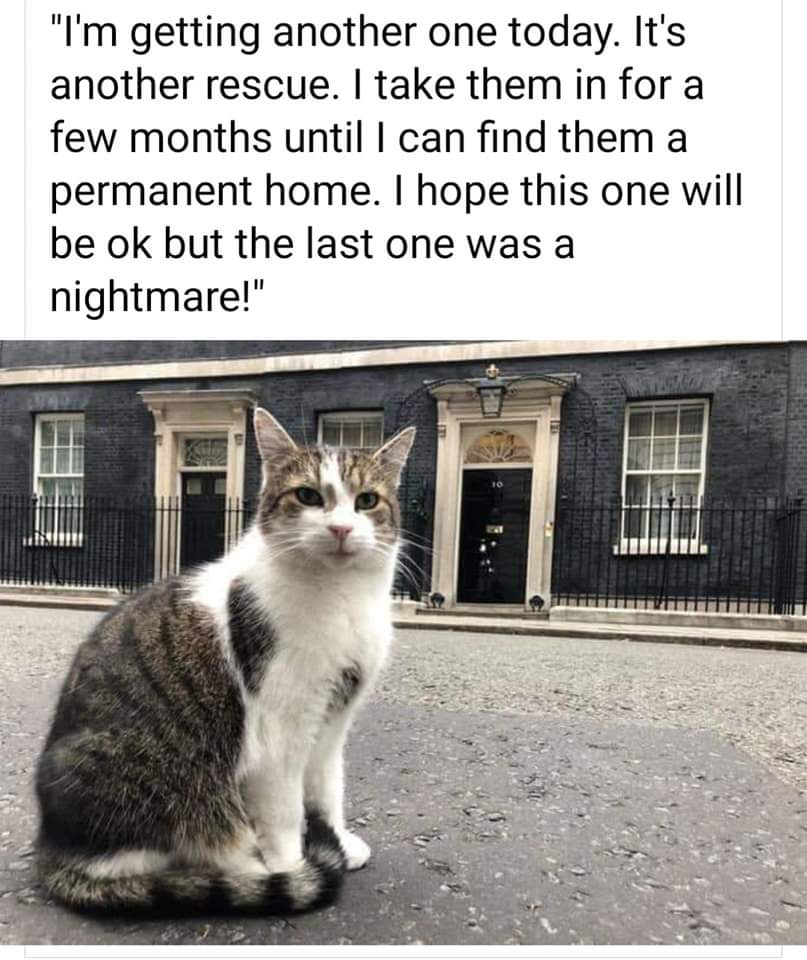The image size is (807, 960).
Task: Click the words "another rescue" in the caption
Action: (192, 85)
